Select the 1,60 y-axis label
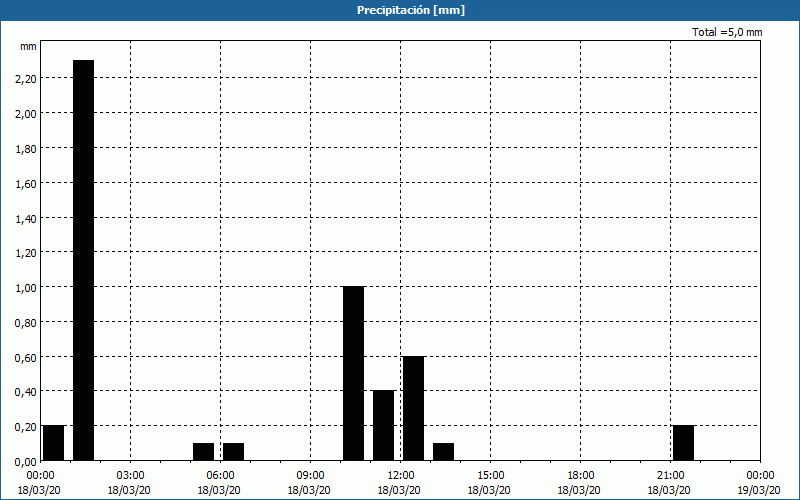Screen dimensions: 800x500 (x=26, y=183)
